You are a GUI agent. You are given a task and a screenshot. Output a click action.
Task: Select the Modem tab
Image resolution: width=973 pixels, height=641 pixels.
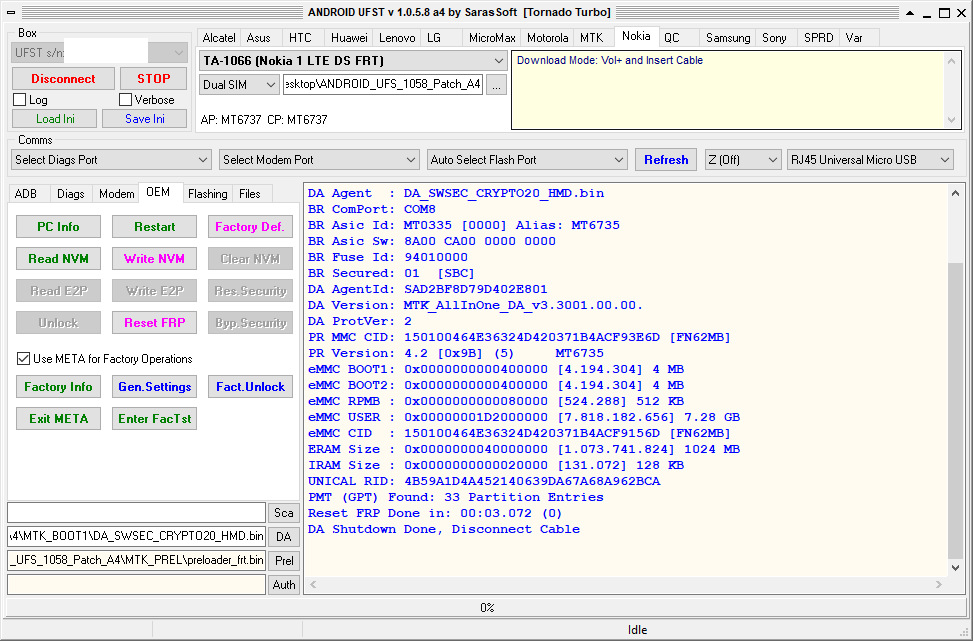coord(117,194)
